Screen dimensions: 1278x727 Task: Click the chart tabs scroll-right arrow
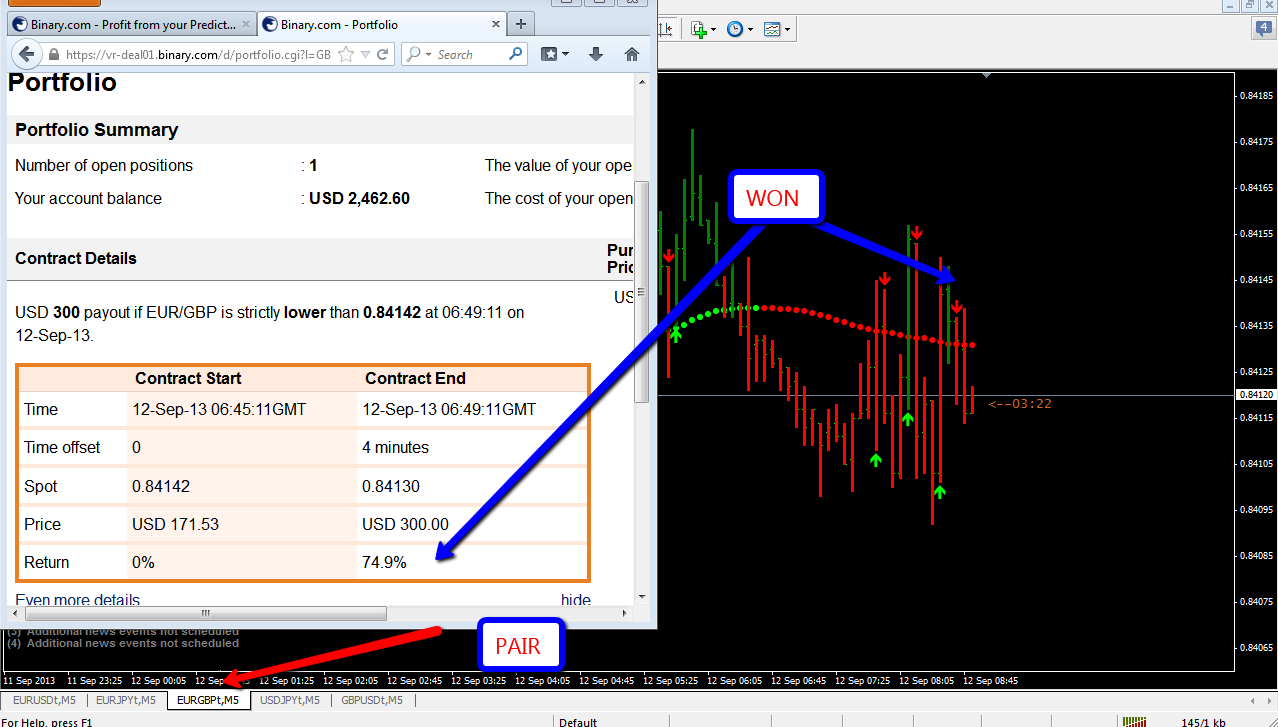tap(1270, 700)
